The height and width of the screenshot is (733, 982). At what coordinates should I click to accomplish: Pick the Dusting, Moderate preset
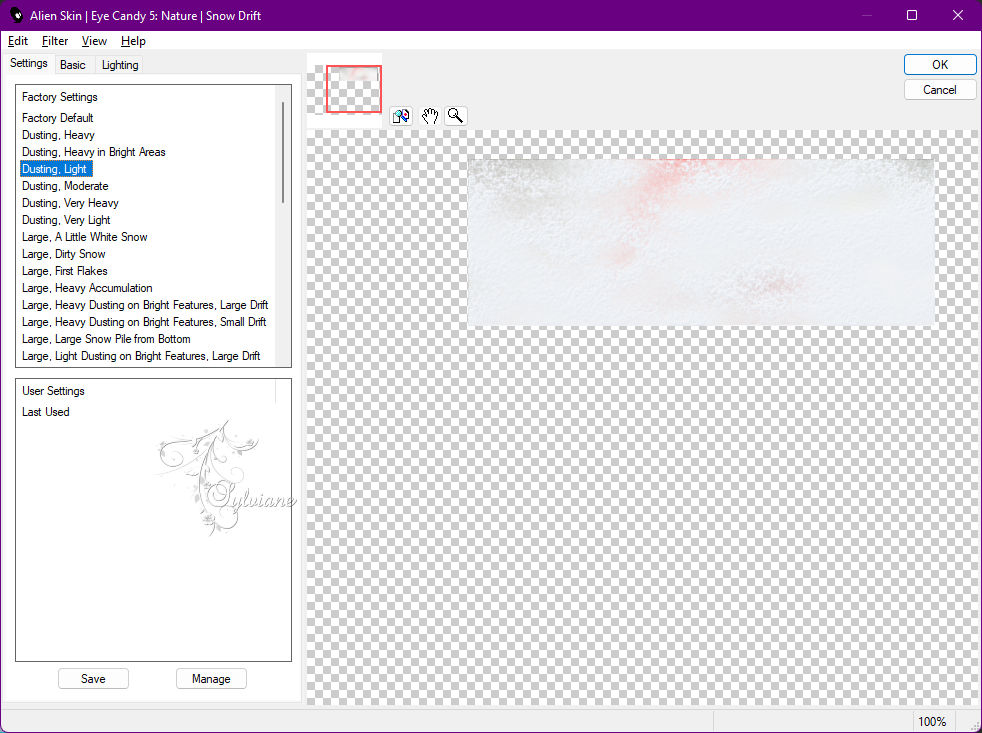(65, 186)
